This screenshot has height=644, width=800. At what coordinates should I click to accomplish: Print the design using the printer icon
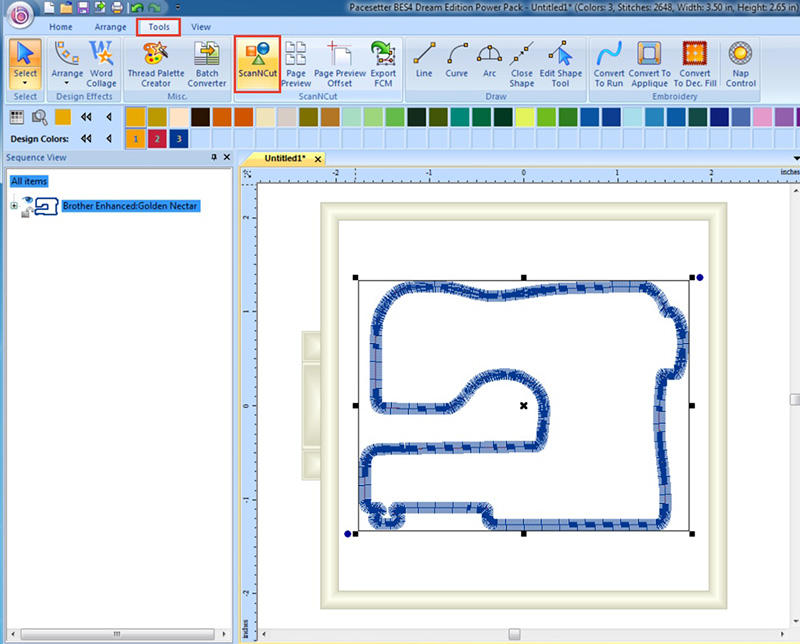[x=117, y=7]
